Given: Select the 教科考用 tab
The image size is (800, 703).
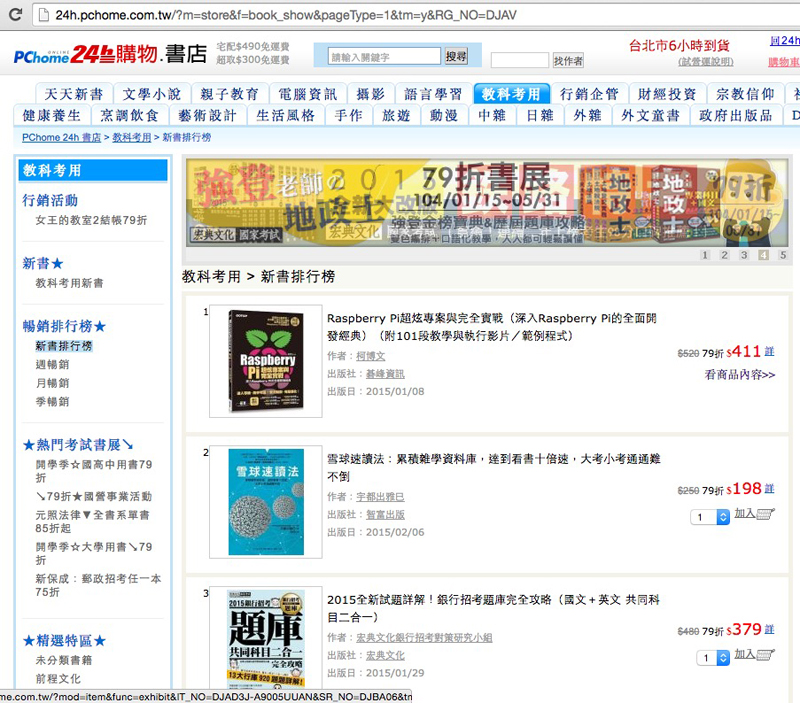Looking at the screenshot, I should [511, 94].
